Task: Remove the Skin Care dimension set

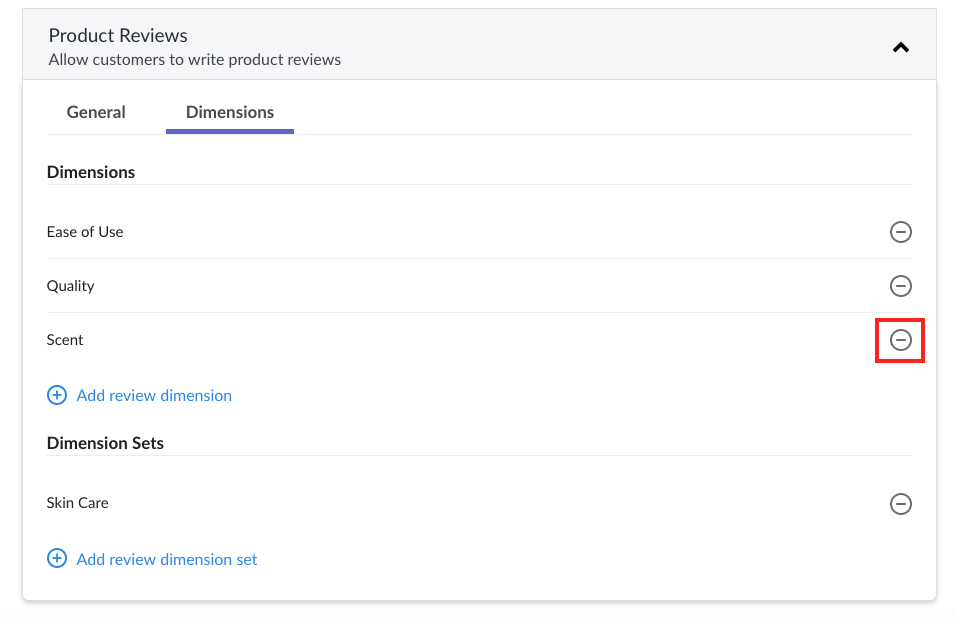Action: [x=901, y=504]
